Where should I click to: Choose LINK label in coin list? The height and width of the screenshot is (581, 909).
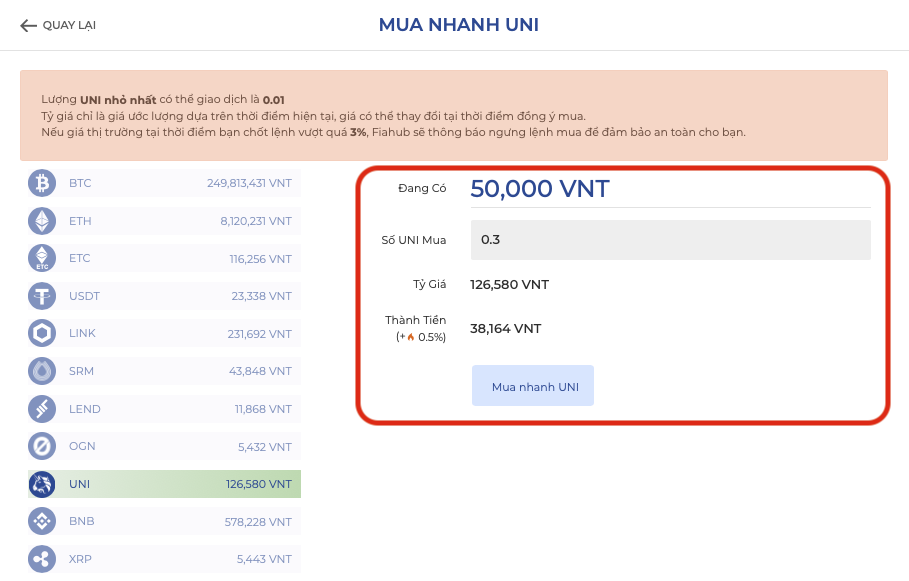(82, 333)
